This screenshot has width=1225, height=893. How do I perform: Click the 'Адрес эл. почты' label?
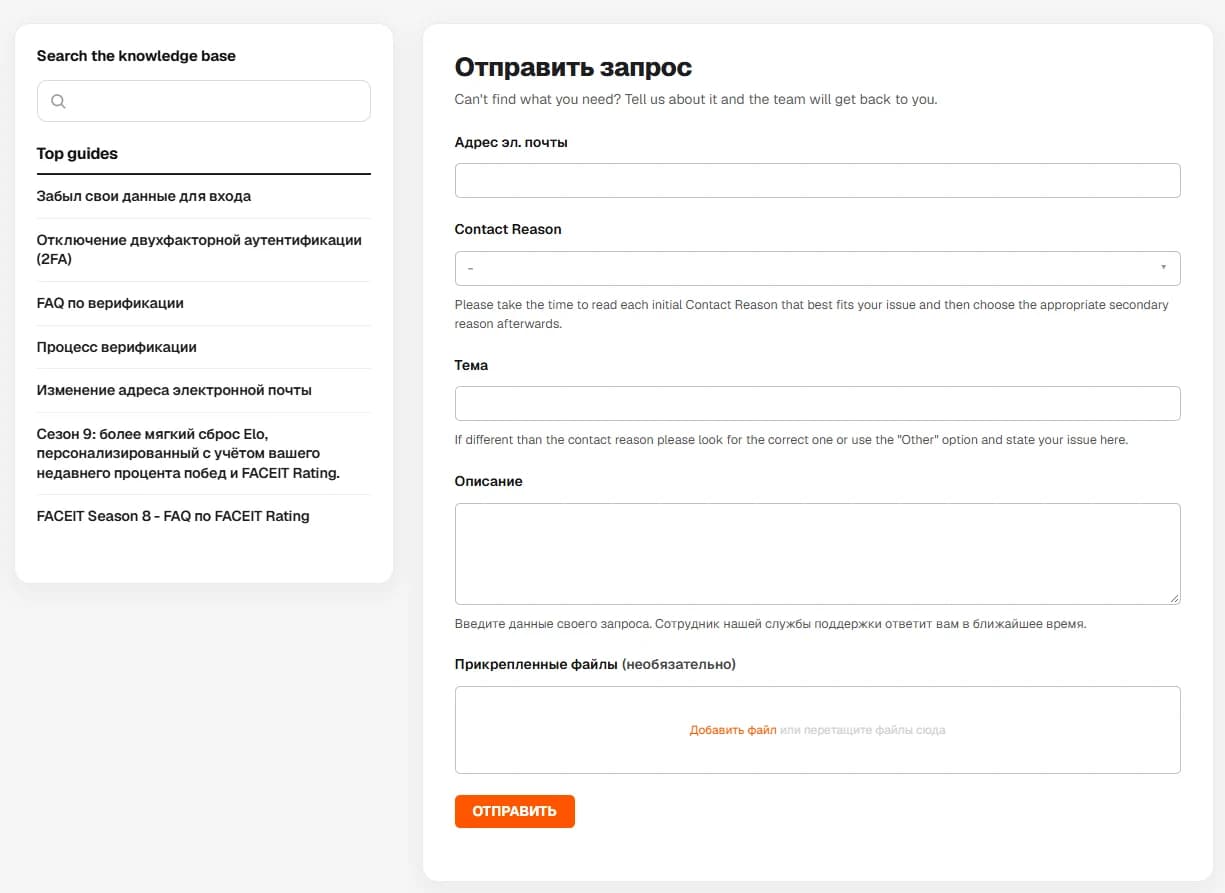click(x=511, y=142)
